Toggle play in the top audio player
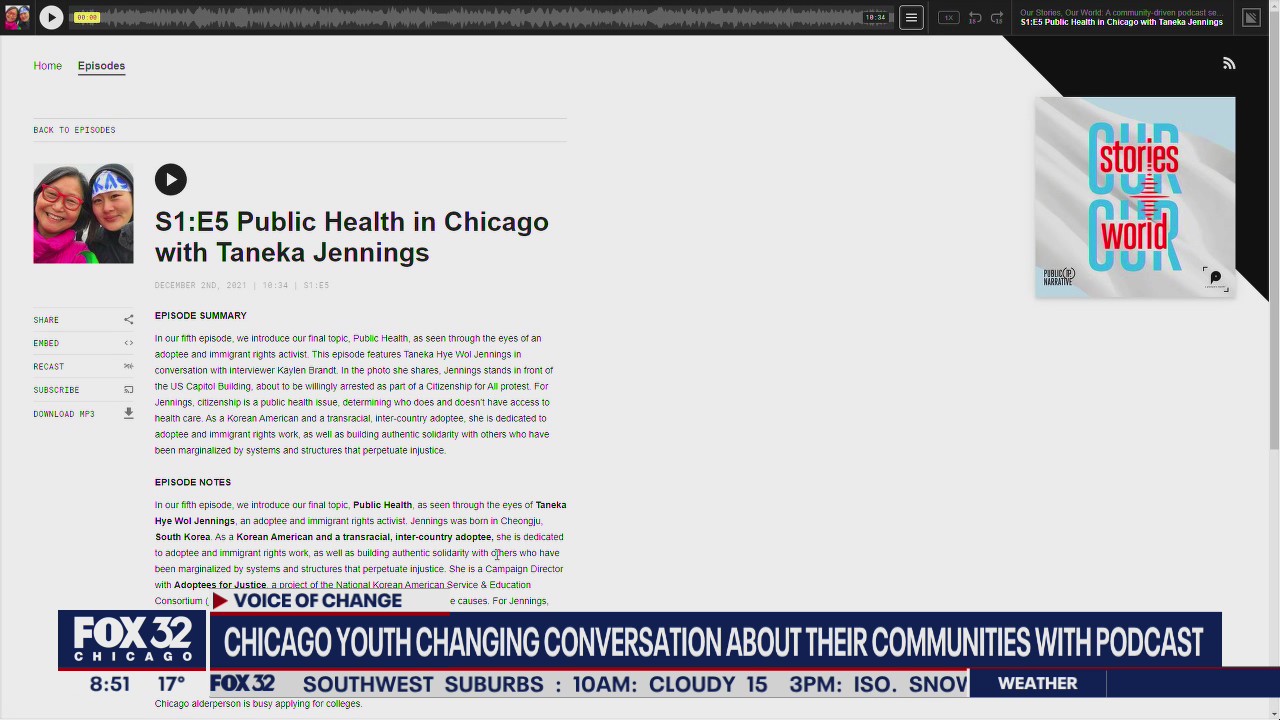This screenshot has height=720, width=1280. click(50, 17)
